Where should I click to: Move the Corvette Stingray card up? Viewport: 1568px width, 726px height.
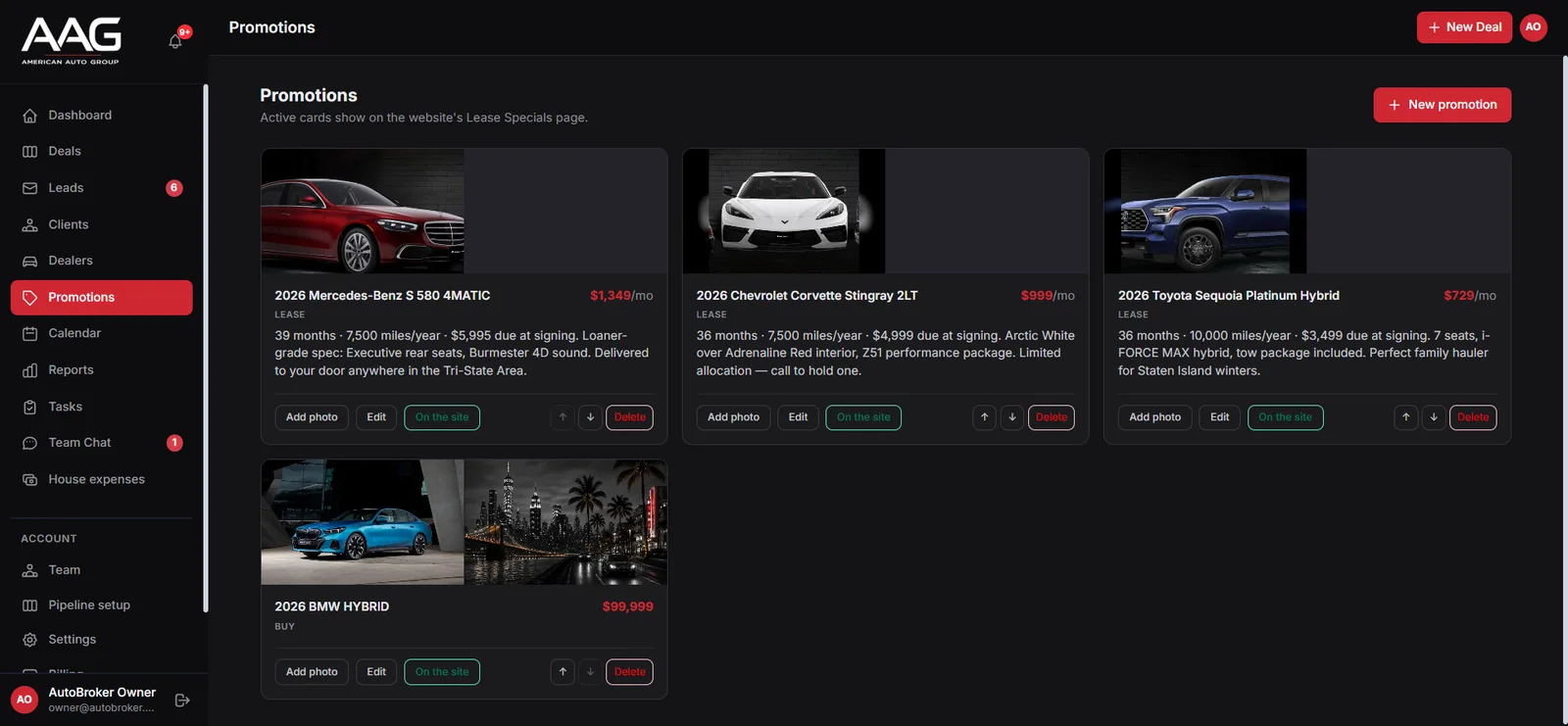pyautogui.click(x=985, y=417)
